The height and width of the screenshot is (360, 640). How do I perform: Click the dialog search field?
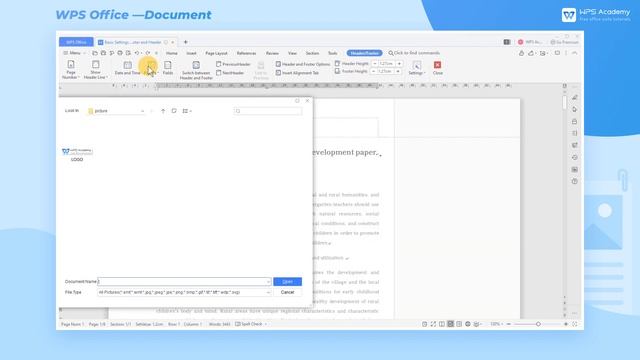(268, 111)
